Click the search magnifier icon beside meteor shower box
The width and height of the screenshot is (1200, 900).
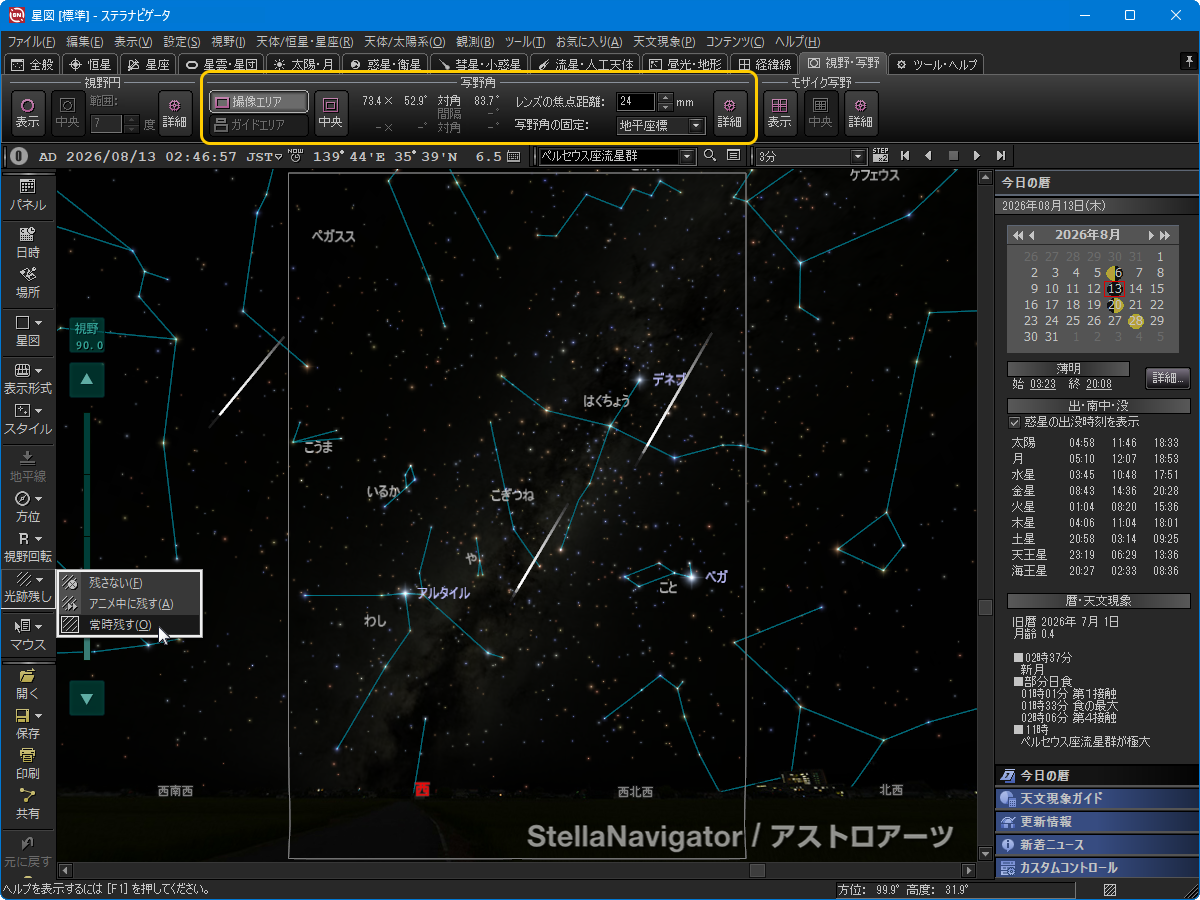click(710, 156)
